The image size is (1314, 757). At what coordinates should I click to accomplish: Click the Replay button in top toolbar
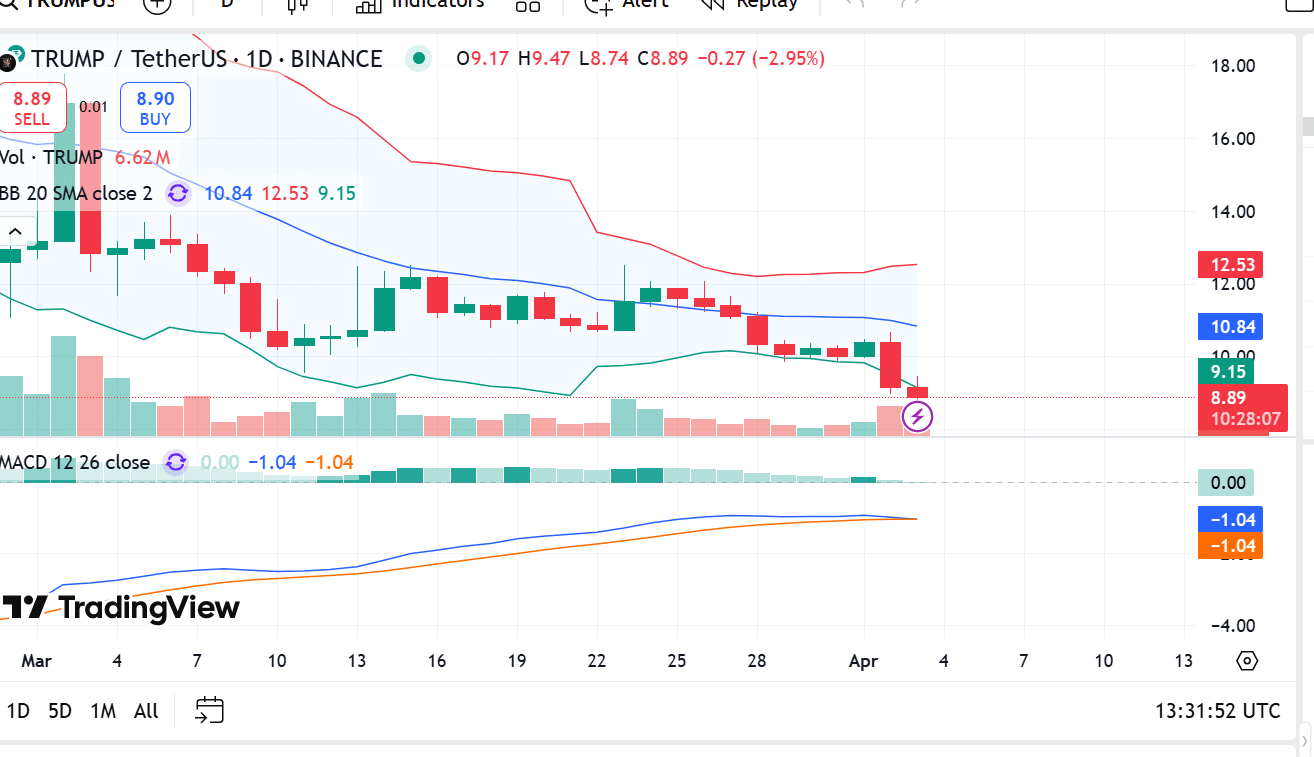pos(748,5)
